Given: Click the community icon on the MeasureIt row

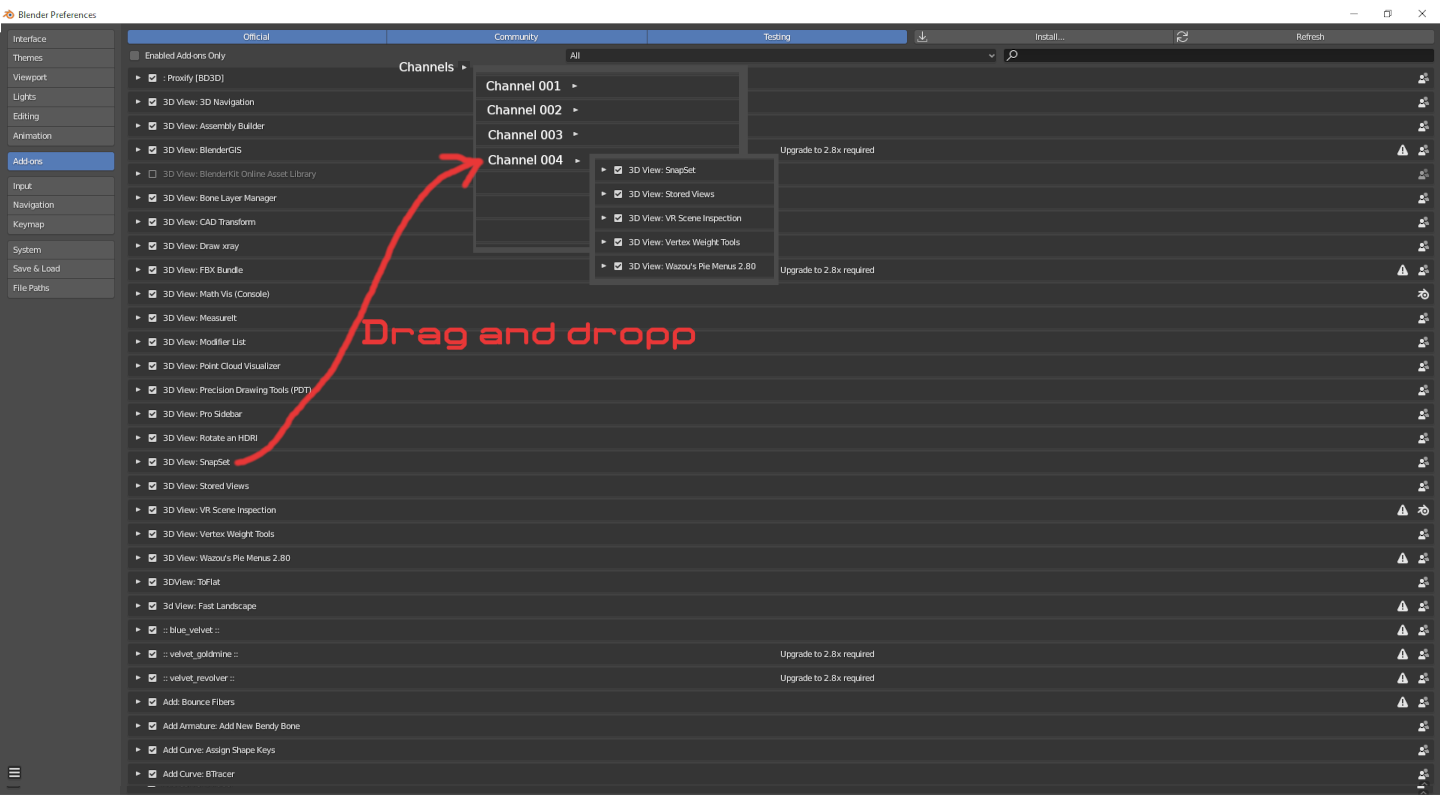Looking at the screenshot, I should coord(1423,318).
